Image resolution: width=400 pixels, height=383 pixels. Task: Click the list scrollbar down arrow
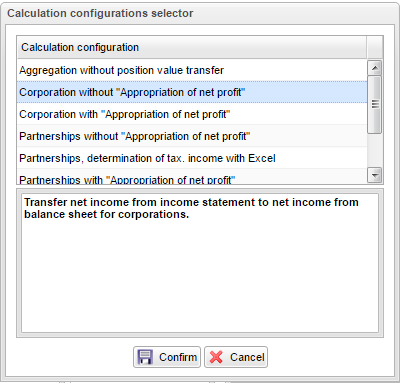pos(375,175)
